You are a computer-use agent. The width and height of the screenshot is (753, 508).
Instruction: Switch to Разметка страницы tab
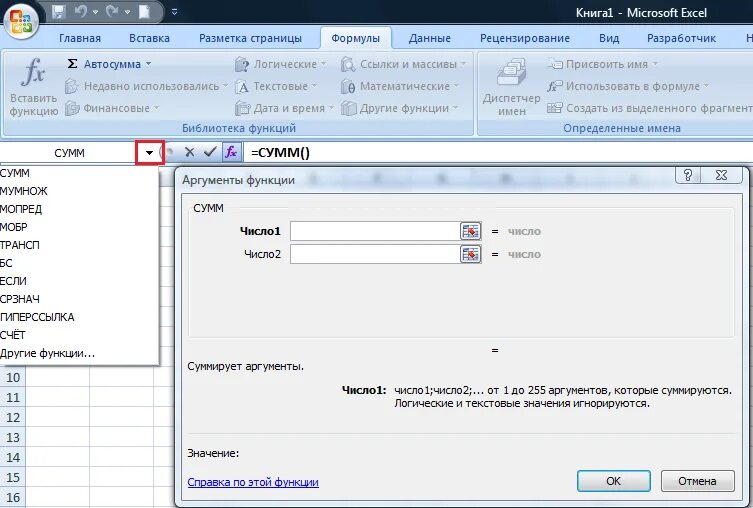(250, 38)
